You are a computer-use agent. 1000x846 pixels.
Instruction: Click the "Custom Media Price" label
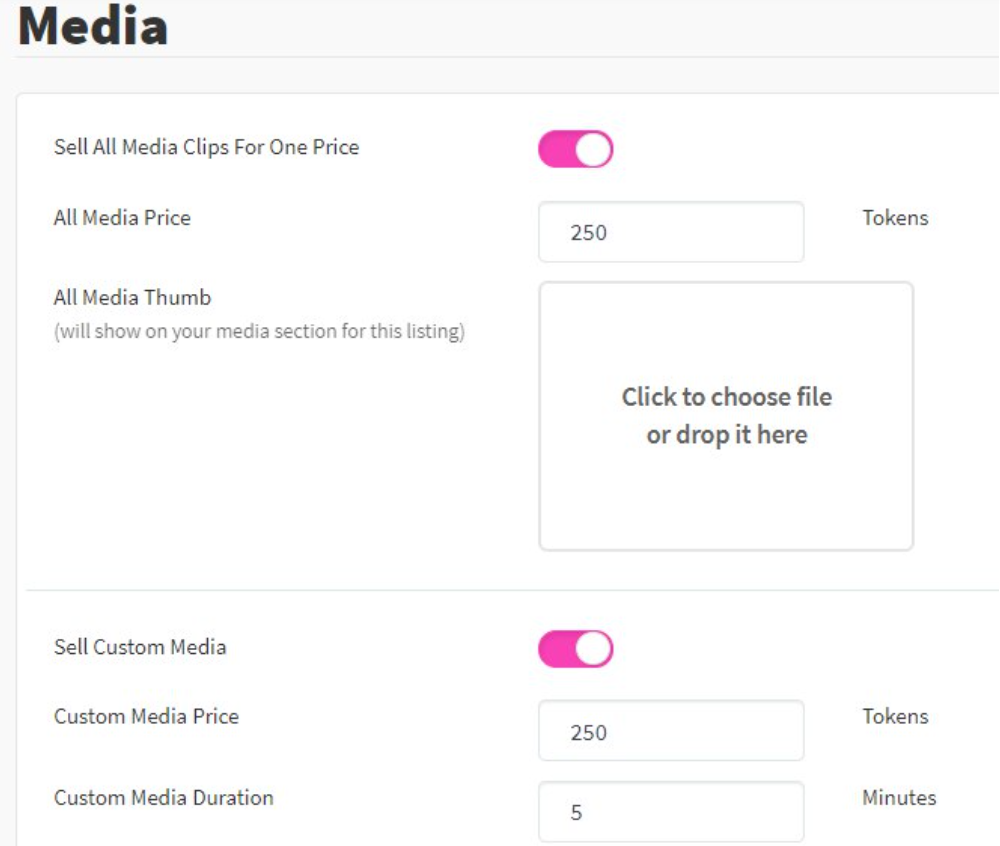[x=146, y=716]
